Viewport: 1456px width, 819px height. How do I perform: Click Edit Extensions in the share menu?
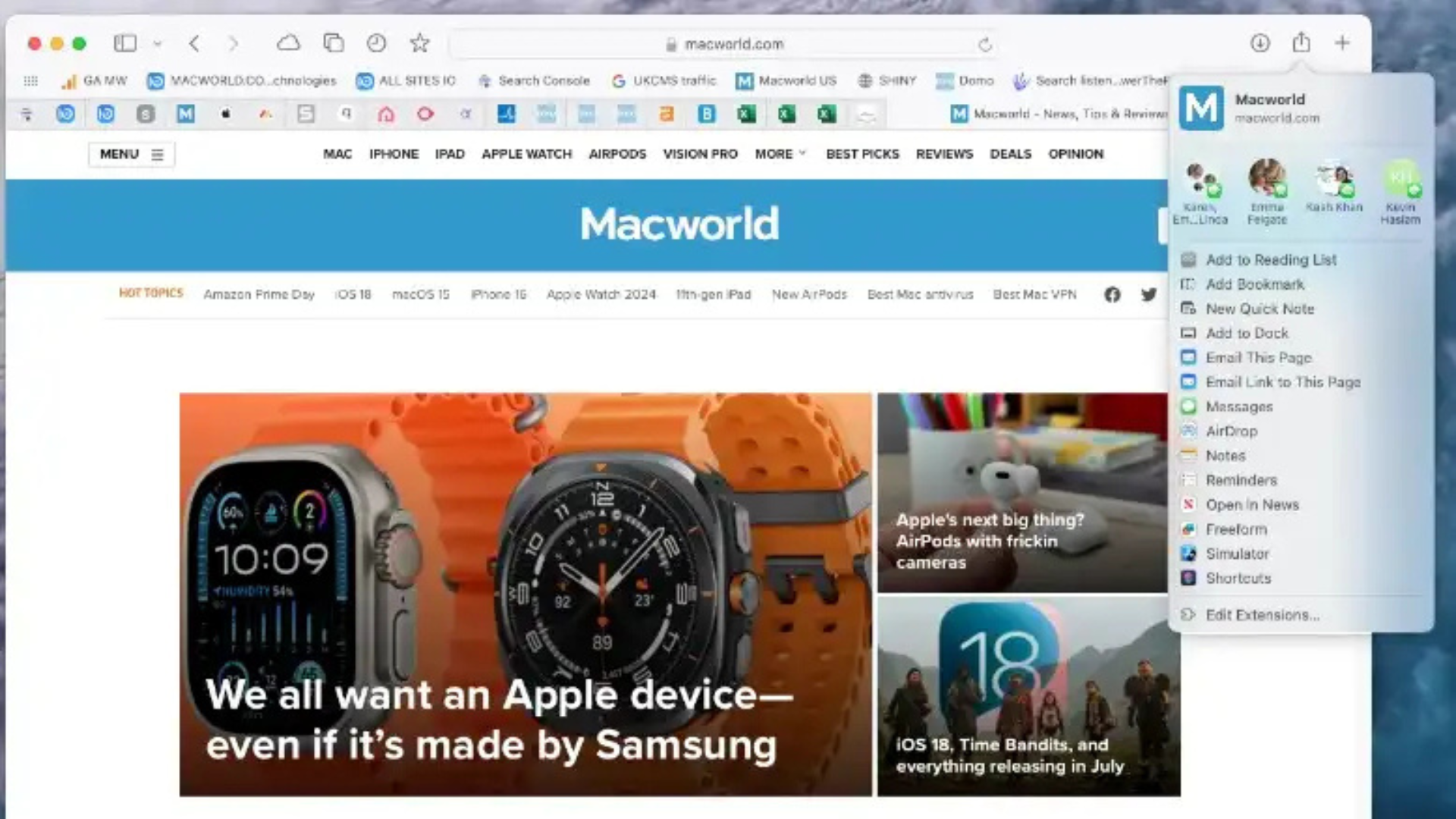[1263, 615]
